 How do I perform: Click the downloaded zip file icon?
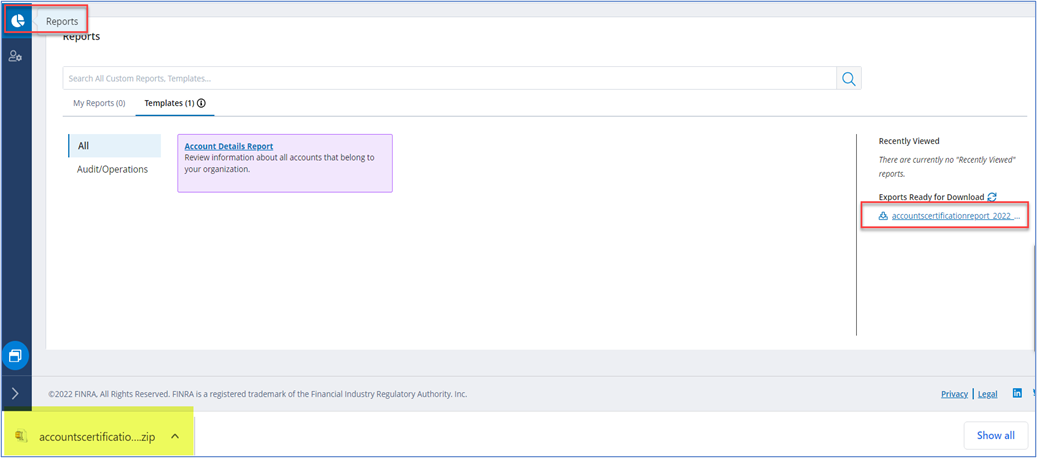pyautogui.click(x=22, y=436)
